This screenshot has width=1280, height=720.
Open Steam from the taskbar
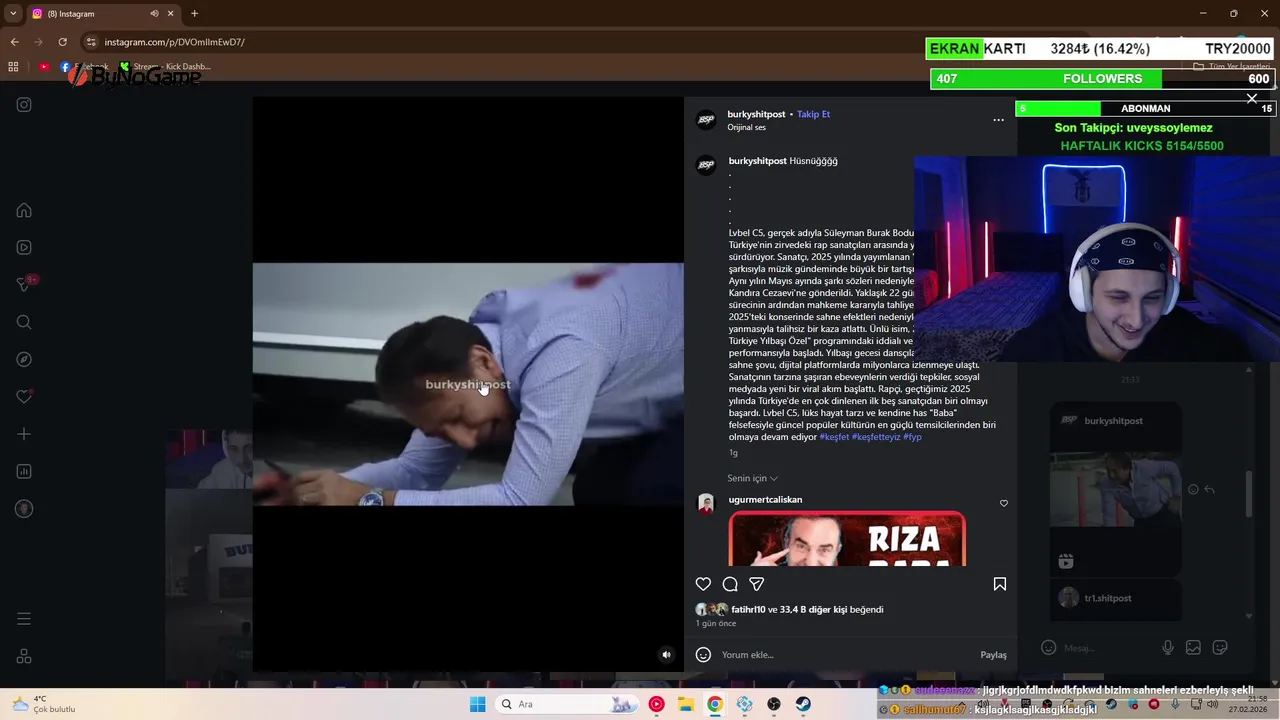803,704
